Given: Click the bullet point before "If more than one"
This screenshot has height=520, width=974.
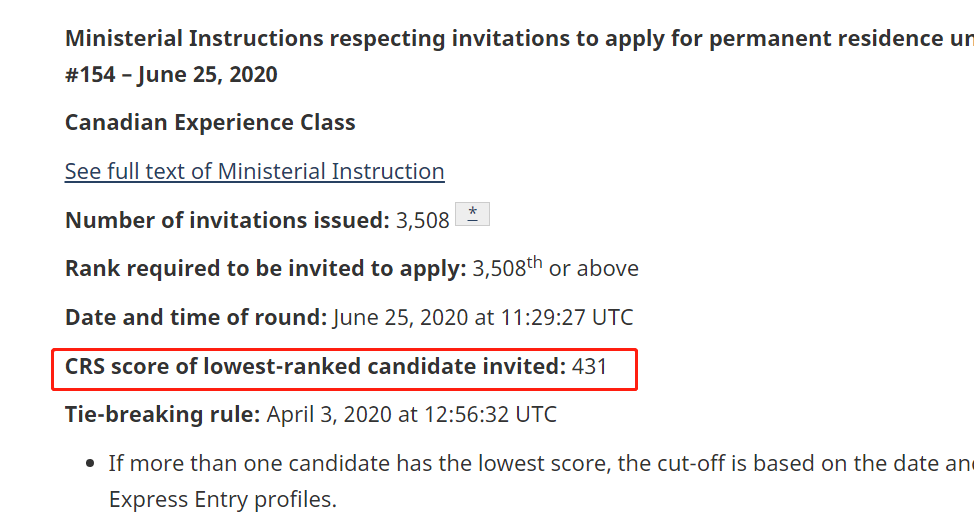Looking at the screenshot, I should [91, 464].
